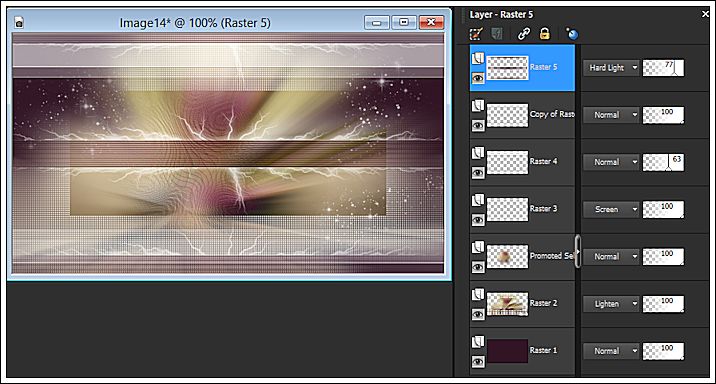Click the layer link chain icon
Viewport: 716px width, 384px height.
(524, 34)
